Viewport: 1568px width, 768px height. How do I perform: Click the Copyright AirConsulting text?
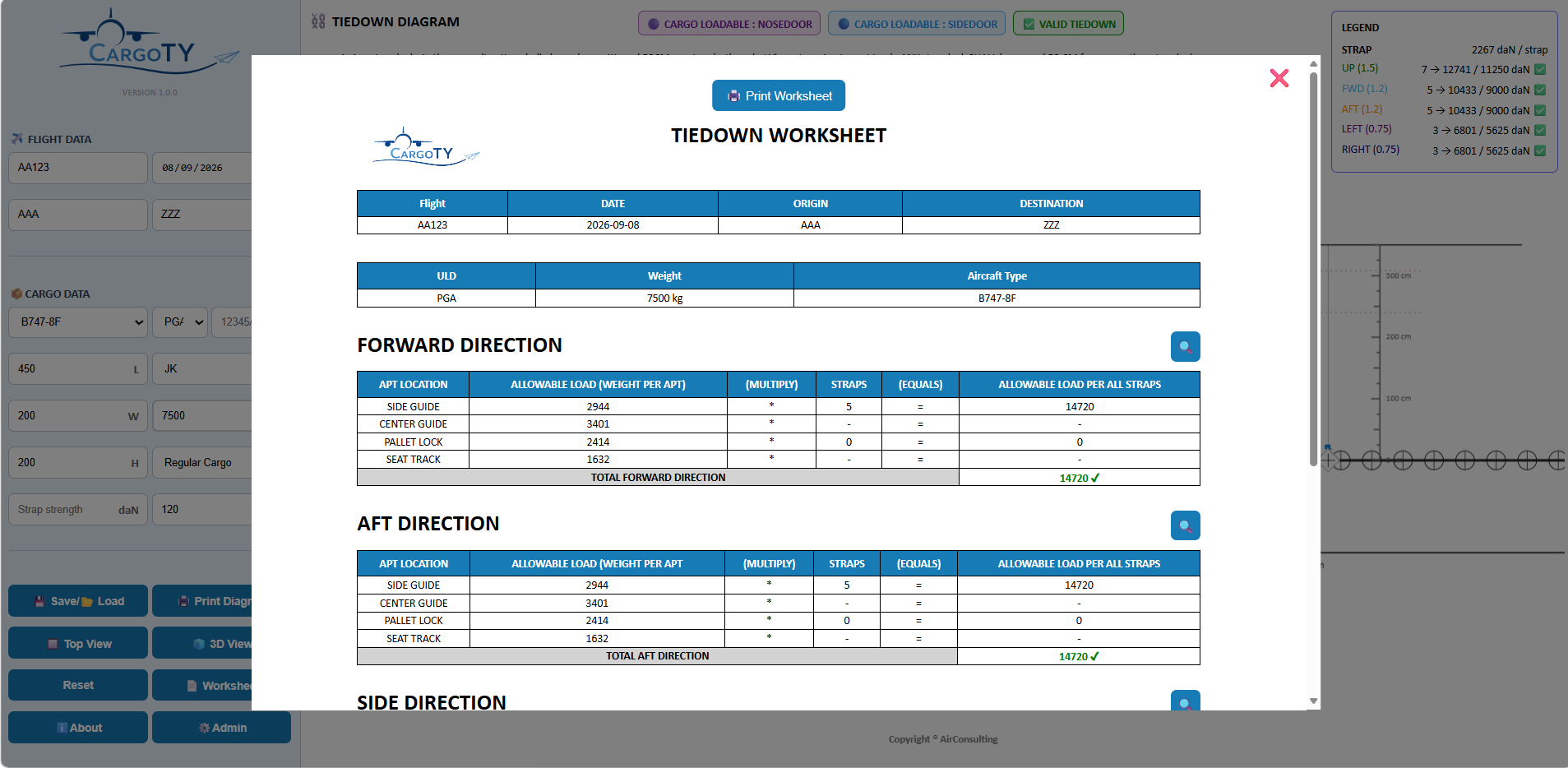pos(943,739)
